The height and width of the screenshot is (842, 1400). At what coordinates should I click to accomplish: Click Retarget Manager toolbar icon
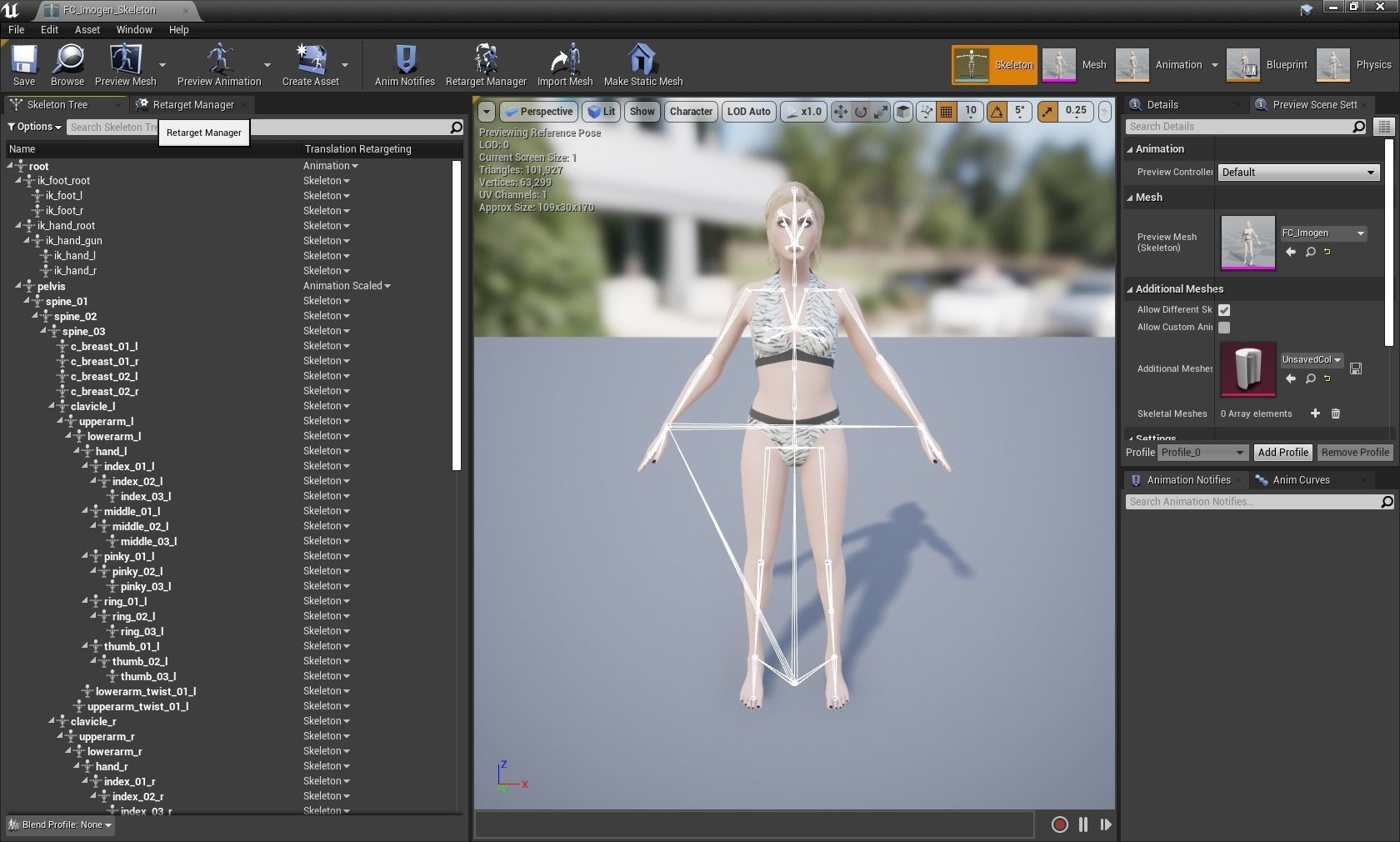point(486,65)
